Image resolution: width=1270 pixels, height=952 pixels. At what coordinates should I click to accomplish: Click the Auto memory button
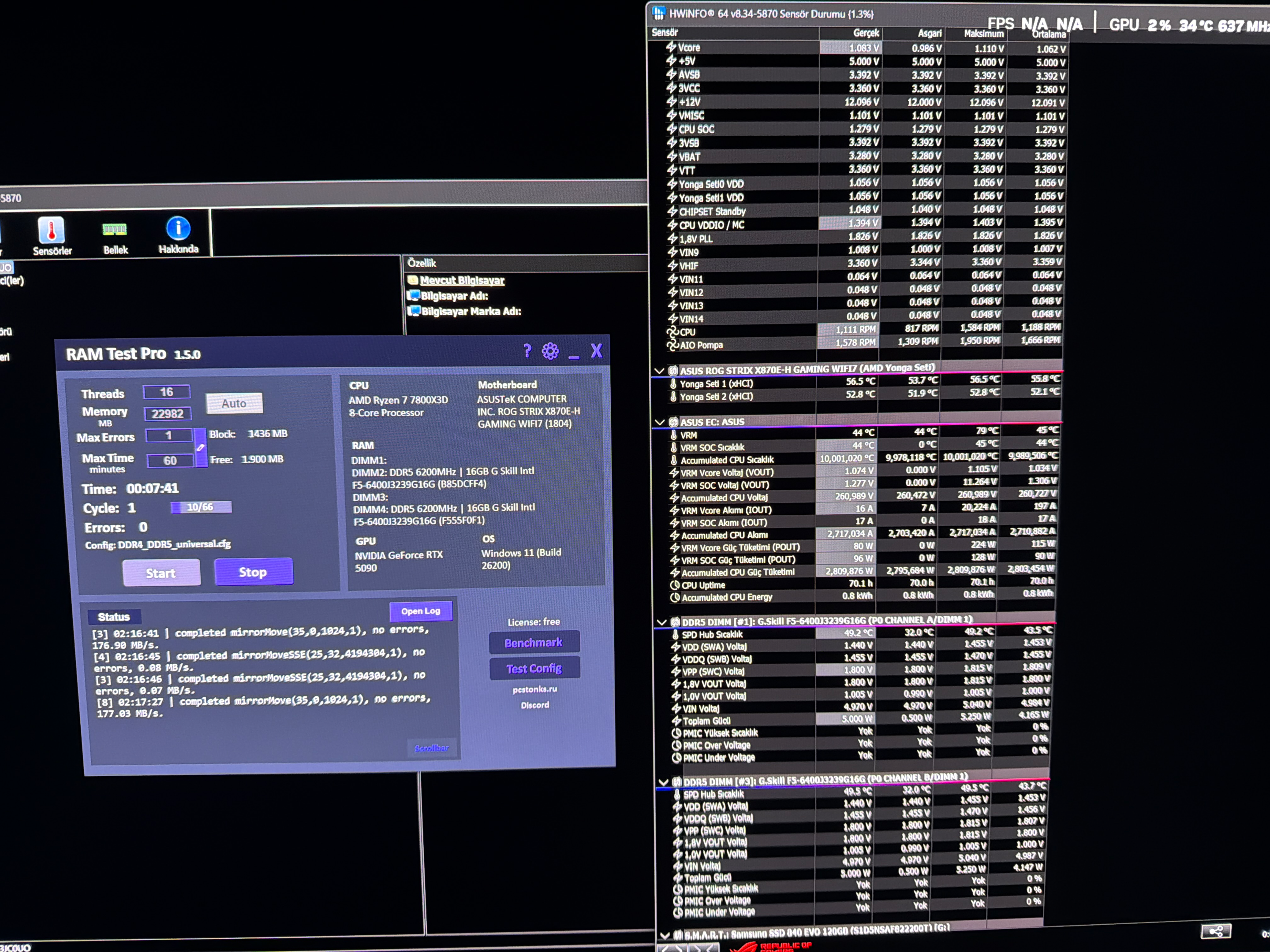pos(234,403)
